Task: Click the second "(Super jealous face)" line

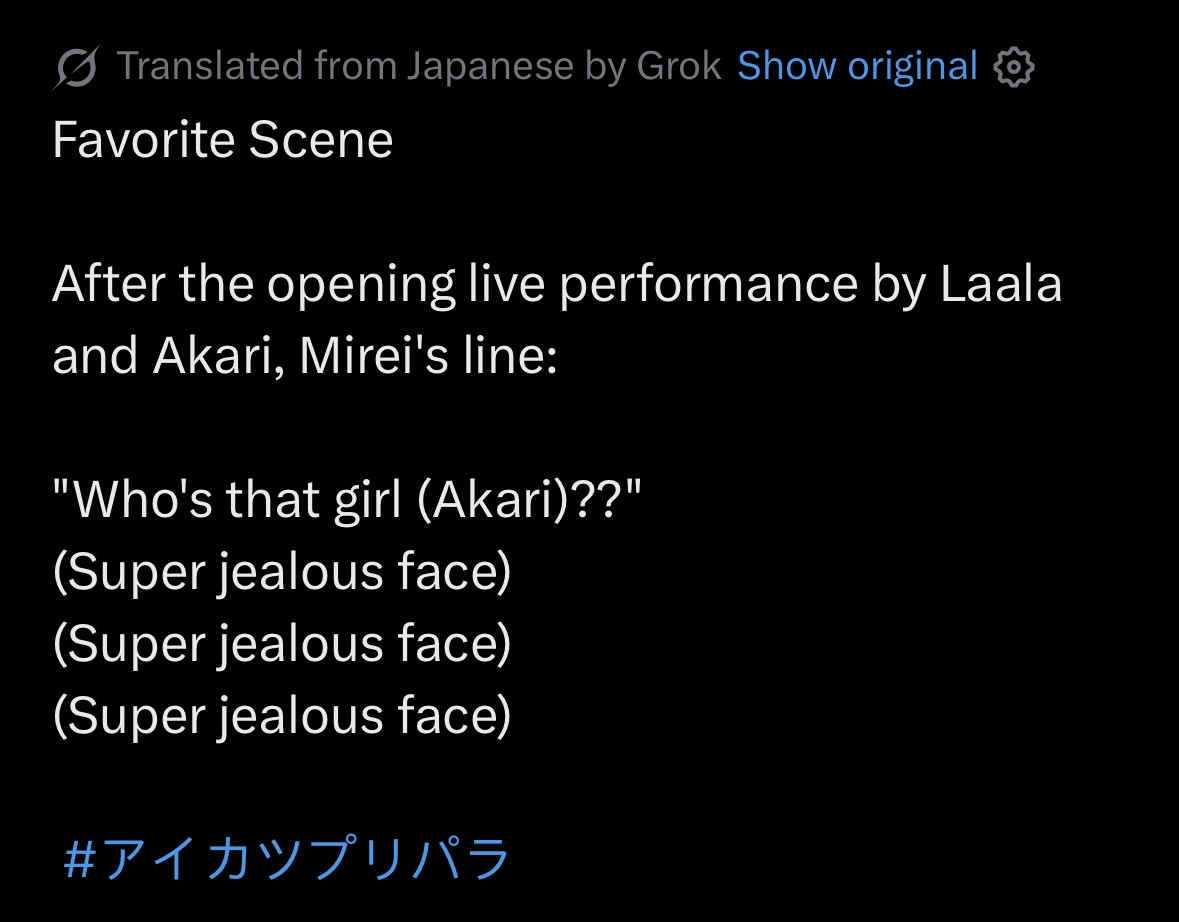Action: click(x=281, y=644)
